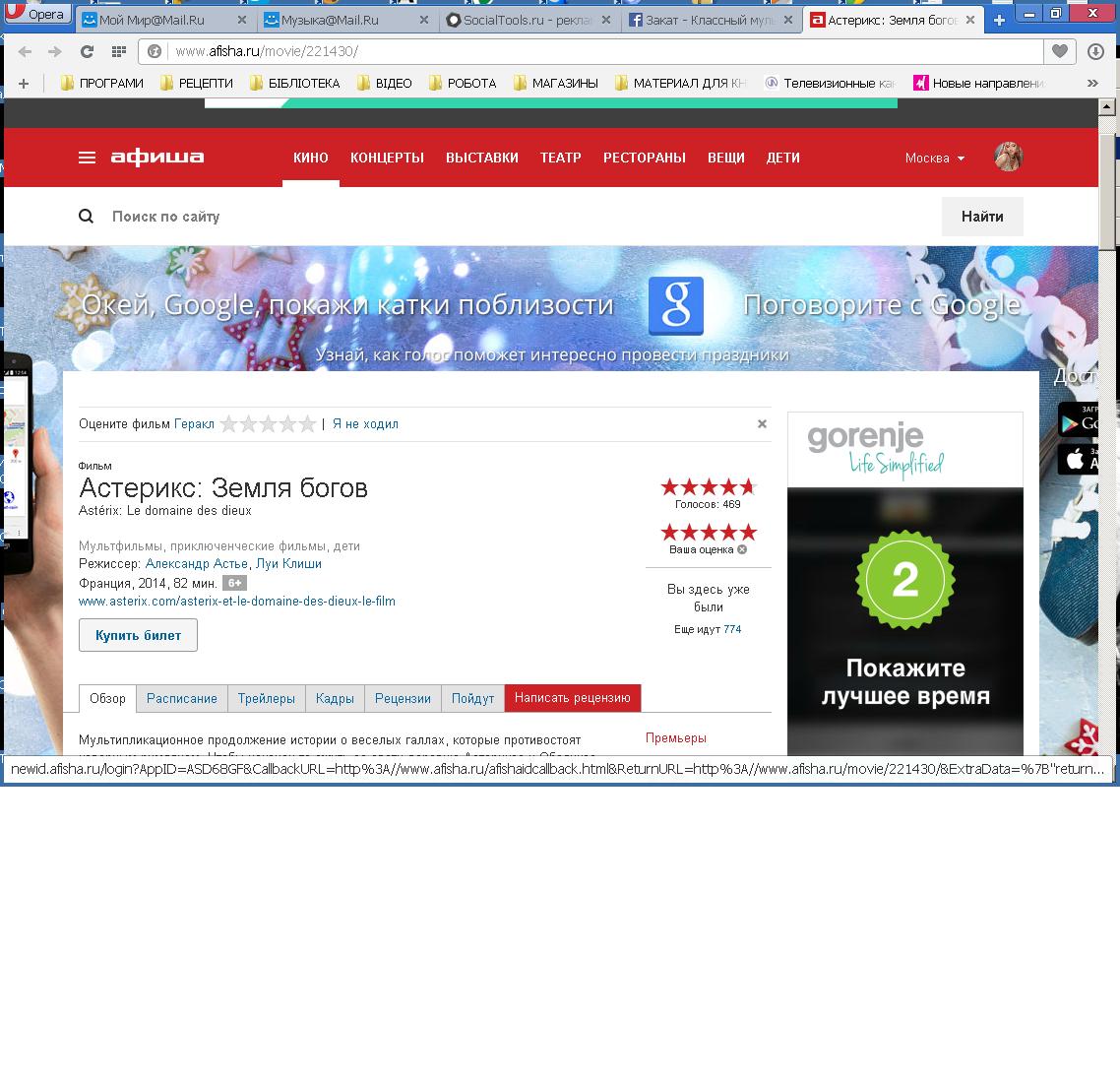The width and height of the screenshot is (1120, 1083).
Task: Click the site search magnifier icon
Action: pos(86,216)
